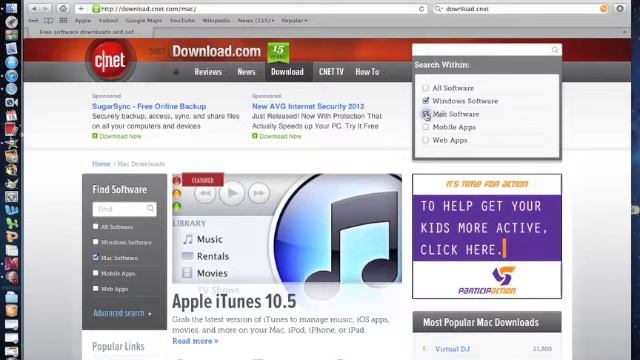Open the home page with the house icon
The image size is (640, 360).
(63, 9)
